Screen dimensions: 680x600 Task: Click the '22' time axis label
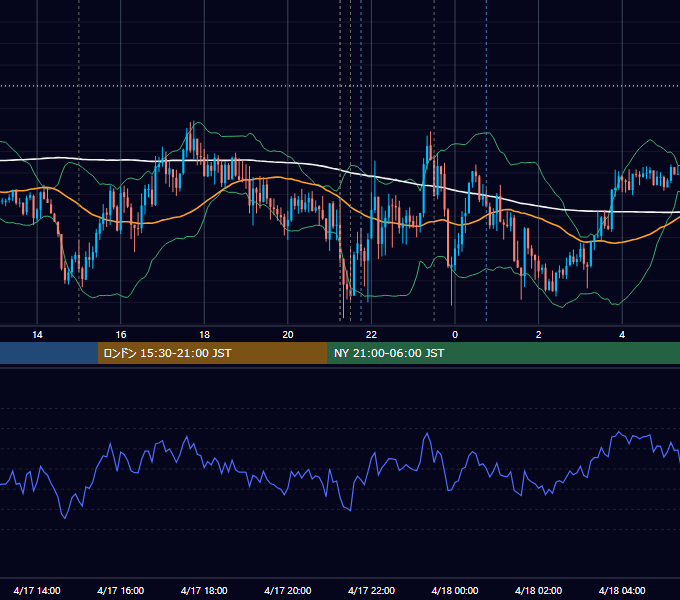pos(371,335)
